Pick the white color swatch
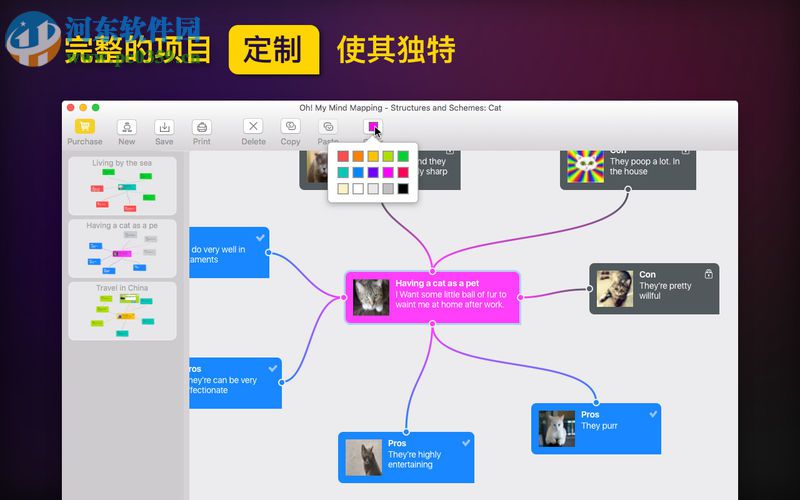Screen dimensions: 800x500 click(358, 189)
